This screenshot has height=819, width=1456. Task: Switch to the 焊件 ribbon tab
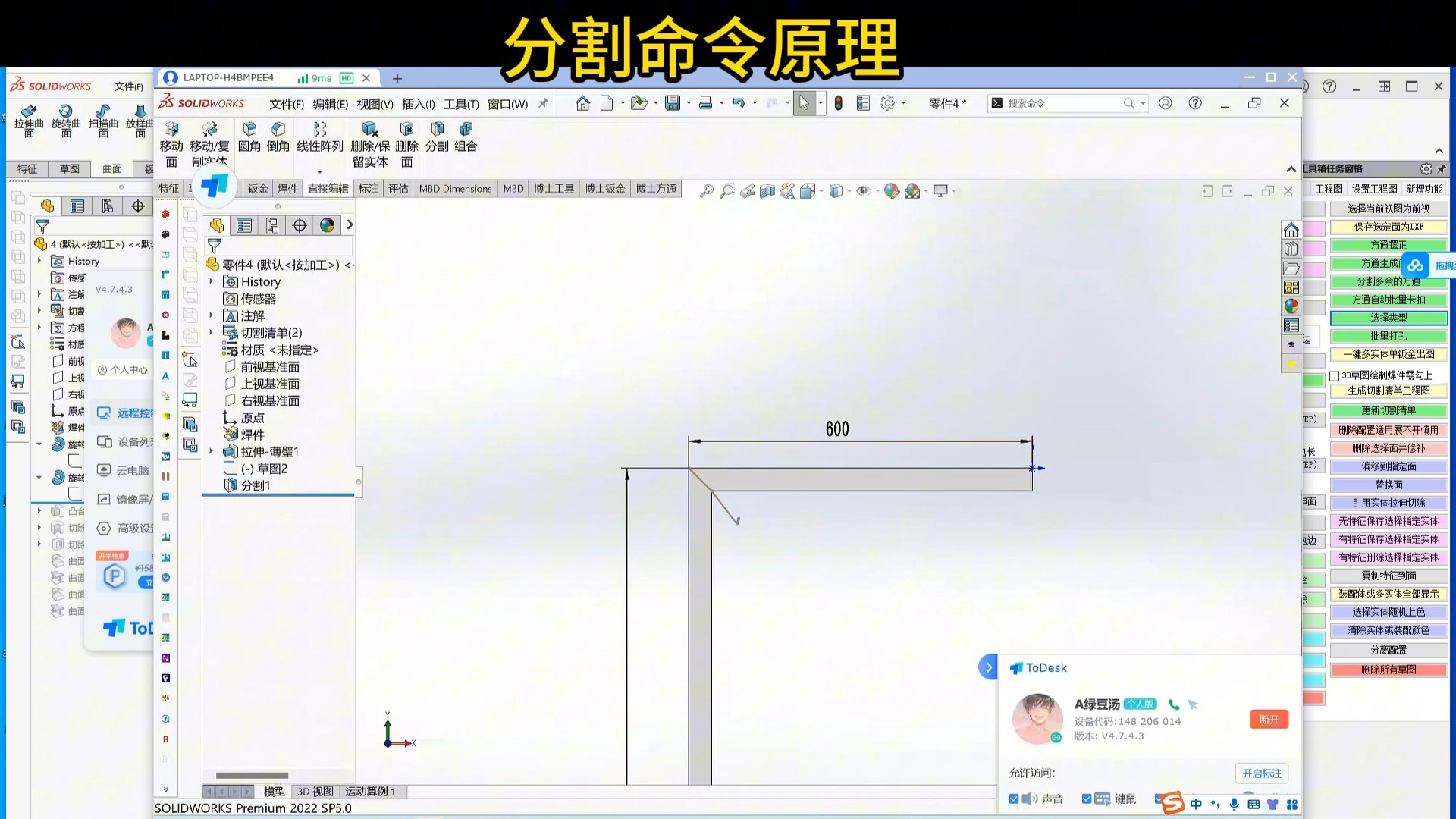click(288, 188)
